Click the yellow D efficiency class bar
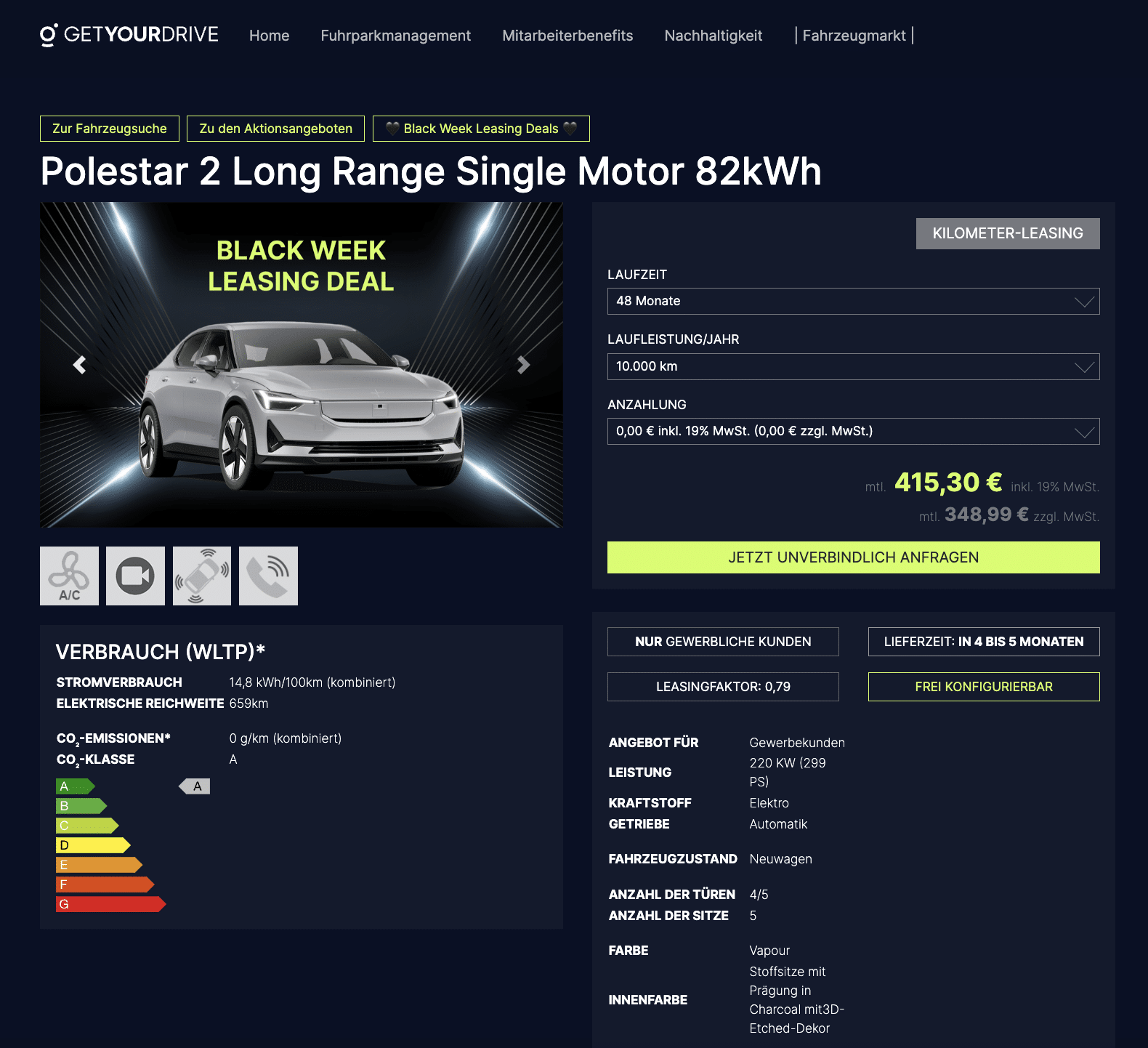Viewport: 1148px width, 1048px height. (x=93, y=845)
